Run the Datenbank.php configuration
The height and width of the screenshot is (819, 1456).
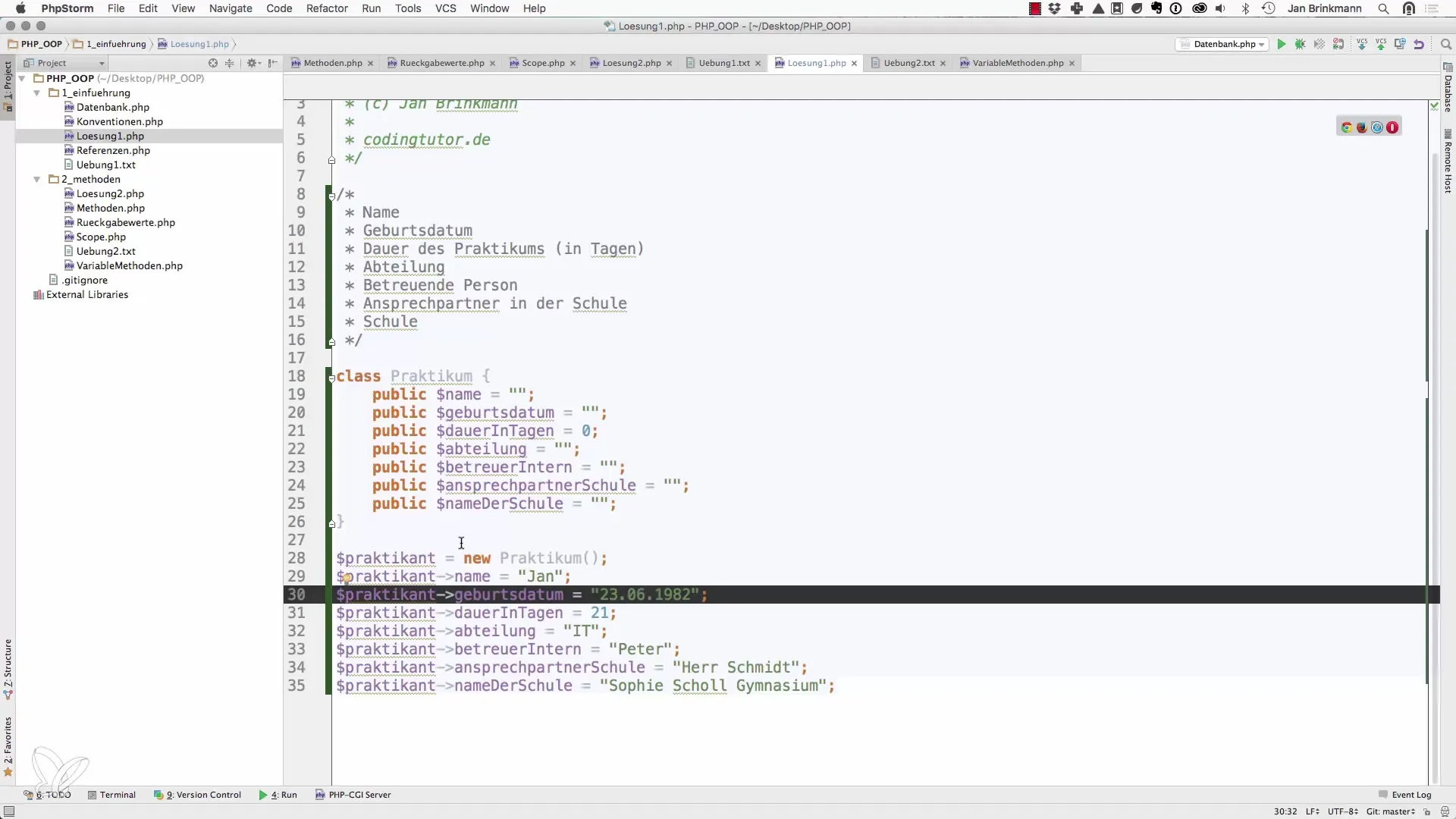pos(1282,45)
